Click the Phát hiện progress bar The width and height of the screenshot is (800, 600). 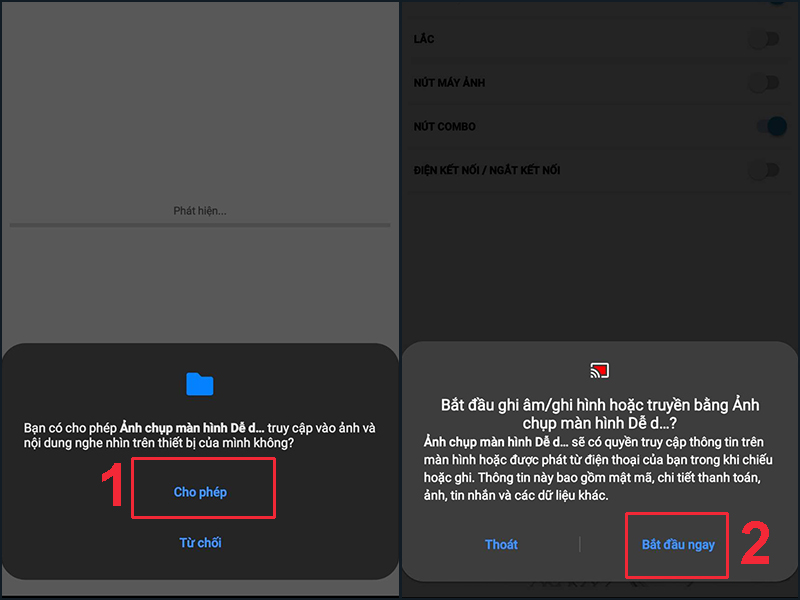point(200,225)
